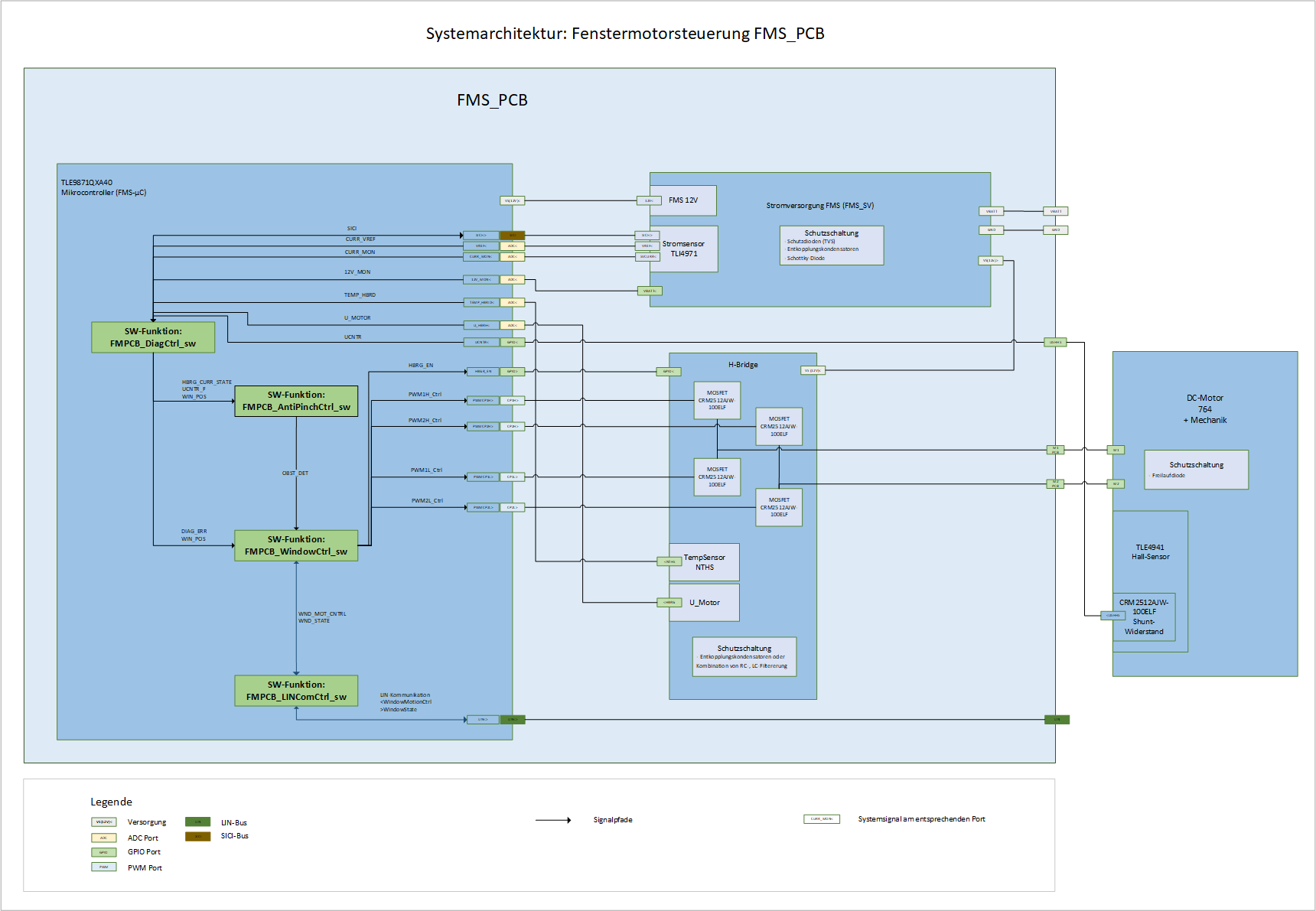1316x911 pixels.
Task: Click the GPIO Port legend swatch
Action: coord(103,852)
